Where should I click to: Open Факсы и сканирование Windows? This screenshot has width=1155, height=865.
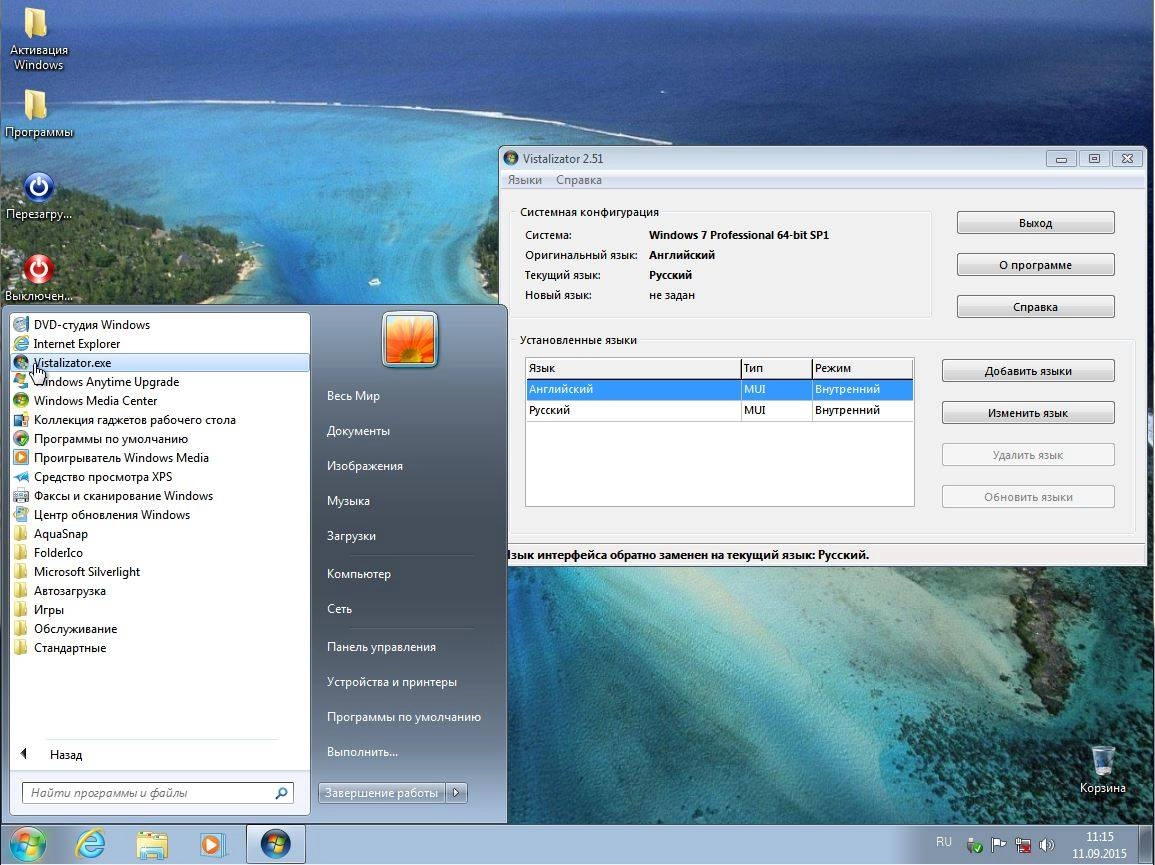(160, 496)
